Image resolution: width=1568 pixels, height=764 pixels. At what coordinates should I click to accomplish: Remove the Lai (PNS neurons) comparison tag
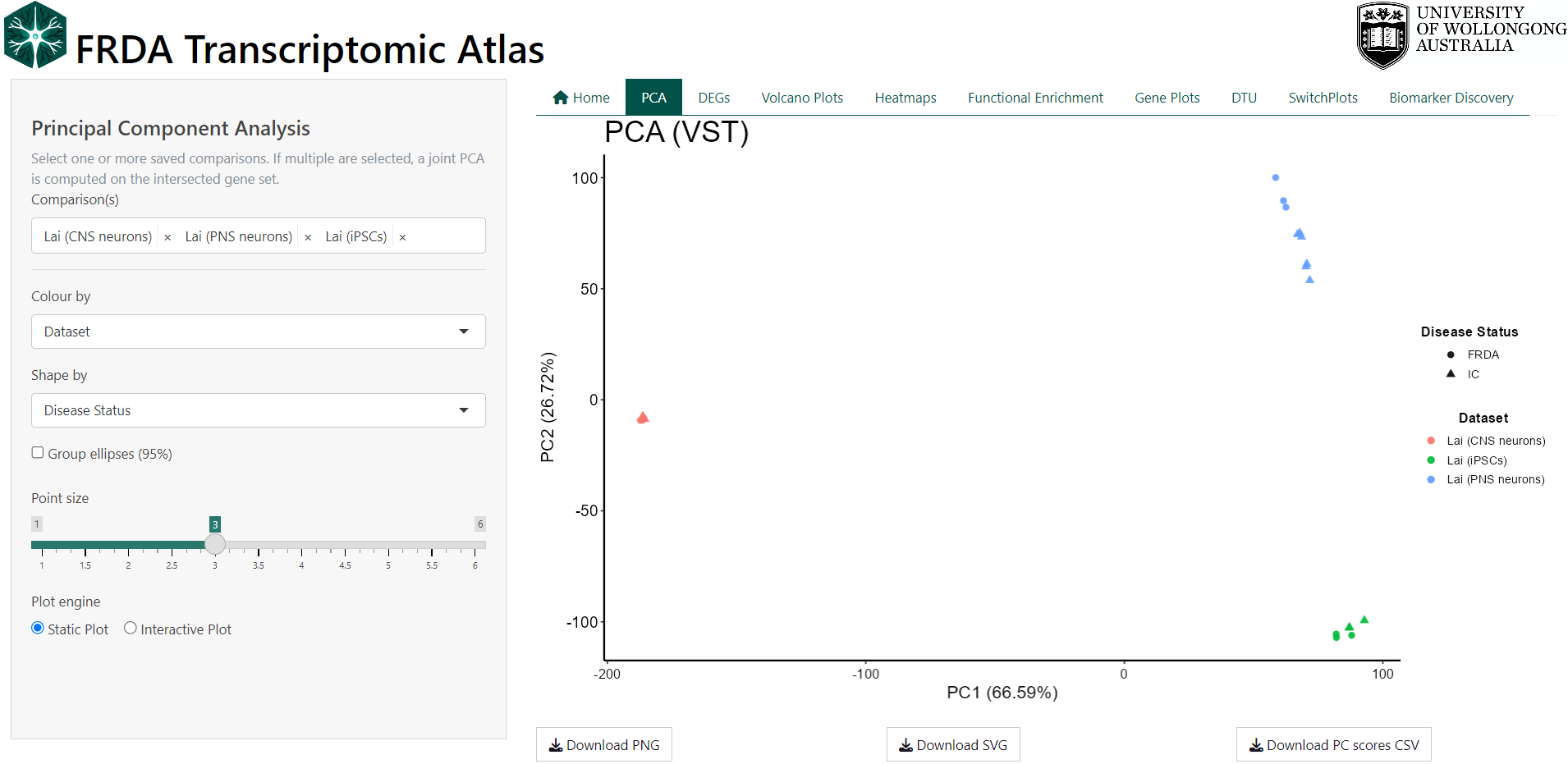308,237
